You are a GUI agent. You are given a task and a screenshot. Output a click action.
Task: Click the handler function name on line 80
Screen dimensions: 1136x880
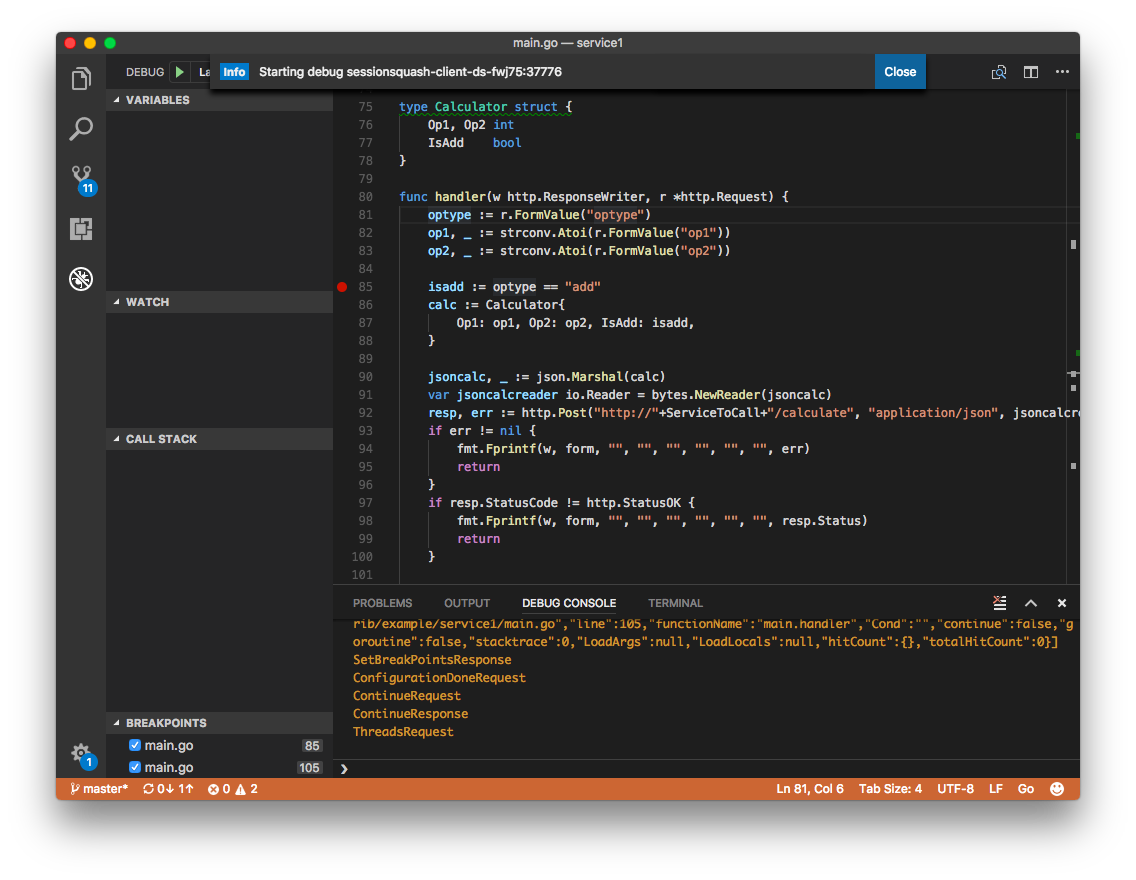click(460, 197)
